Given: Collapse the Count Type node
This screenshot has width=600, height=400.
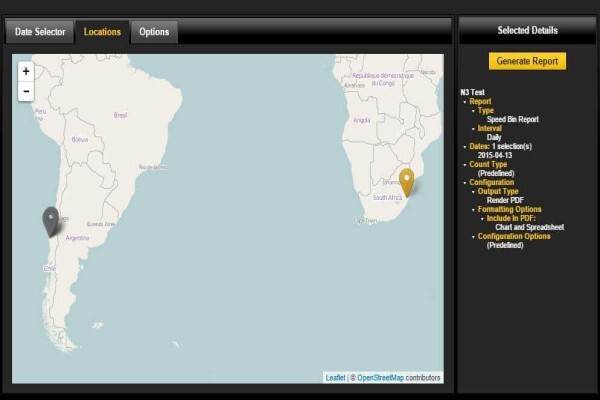Looking at the screenshot, I should tap(465, 165).
